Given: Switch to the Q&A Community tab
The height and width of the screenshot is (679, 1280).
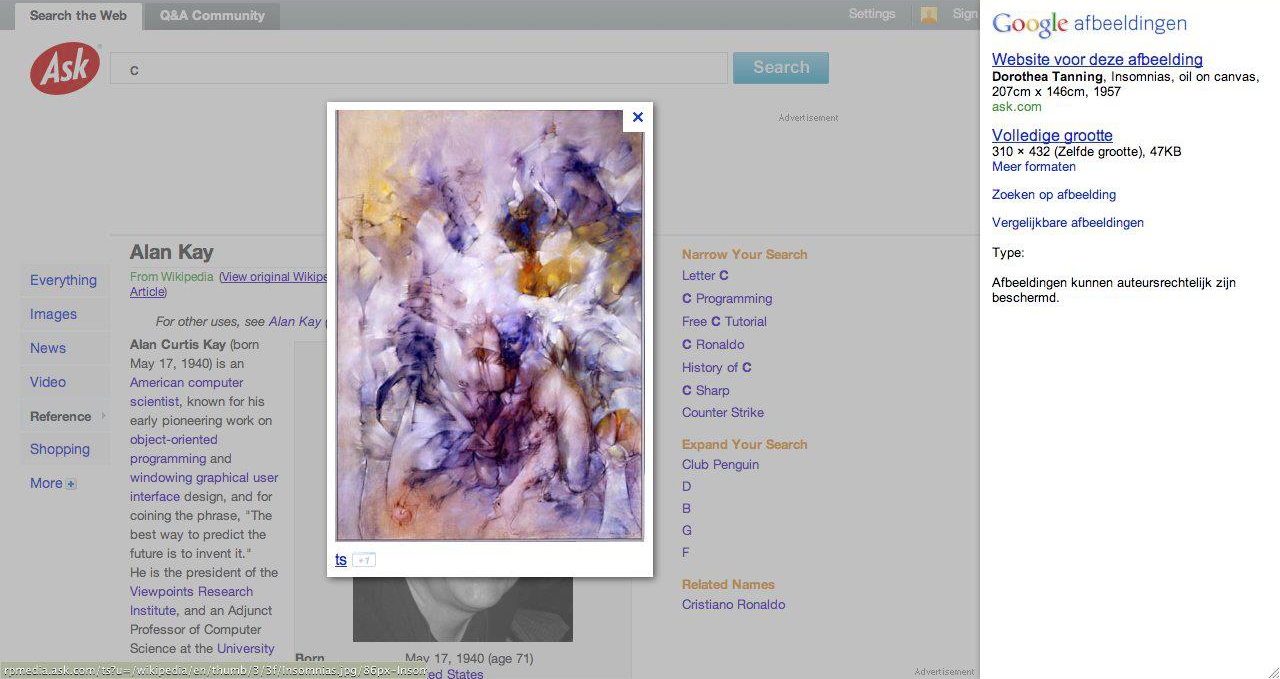Looking at the screenshot, I should click(212, 15).
